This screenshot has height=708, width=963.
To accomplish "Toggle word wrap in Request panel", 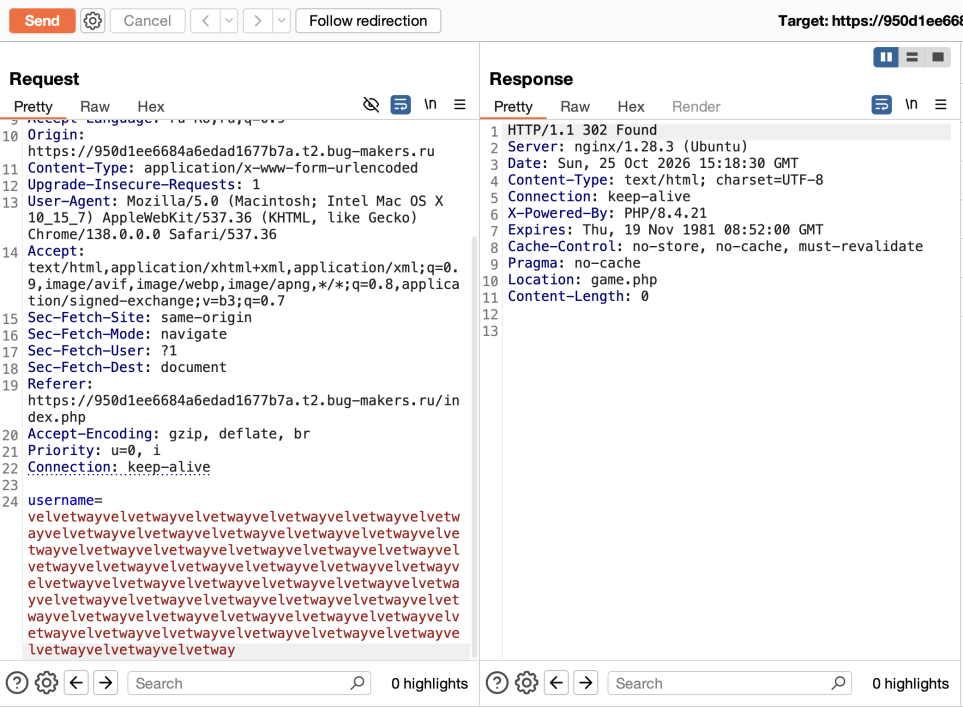I will 400,105.
